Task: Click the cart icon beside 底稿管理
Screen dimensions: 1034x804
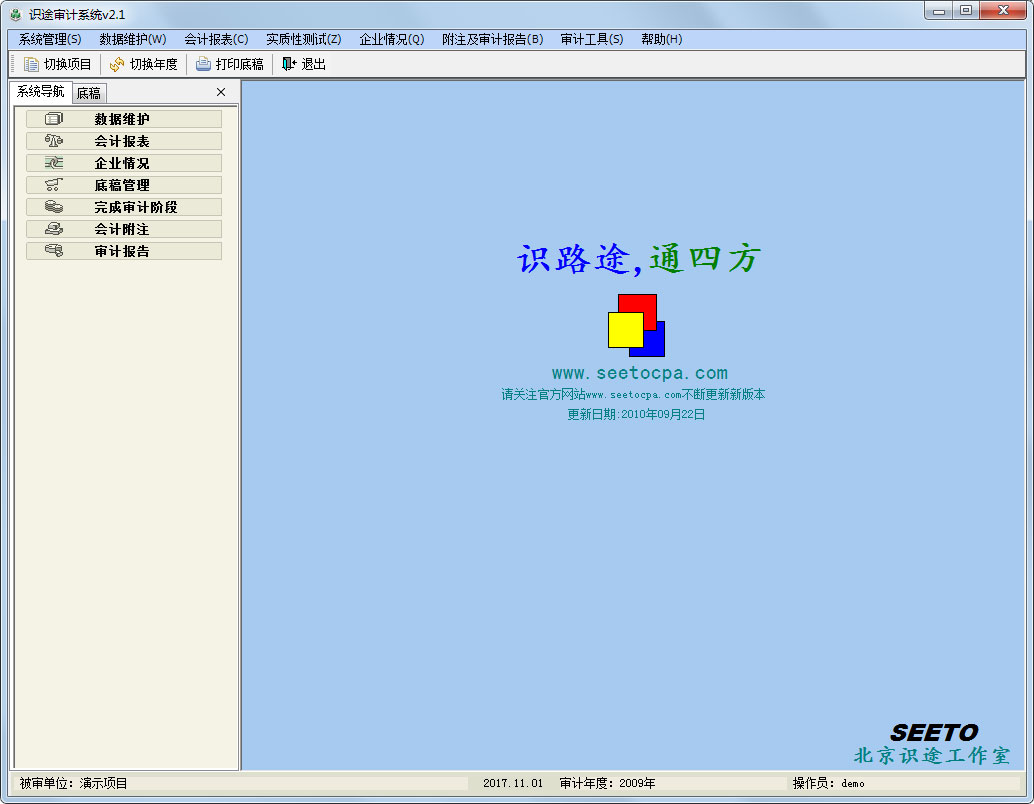Action: (54, 185)
